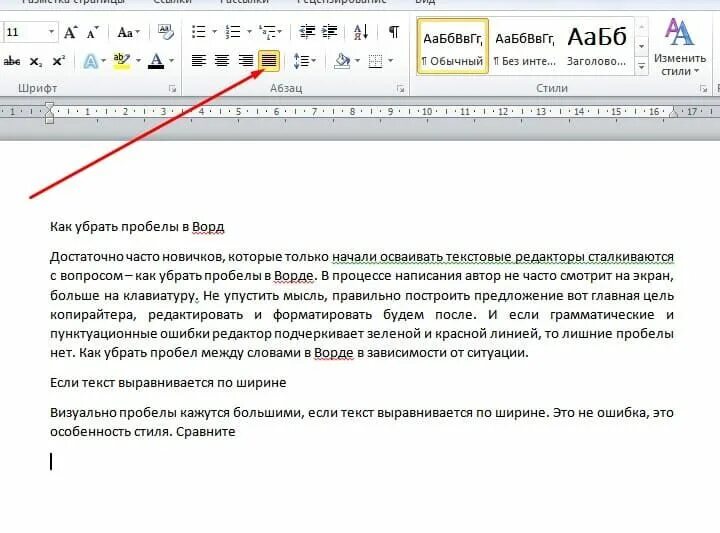This screenshot has height=533, width=720.
Task: Open Абзац dialog launcher
Action: [401, 89]
